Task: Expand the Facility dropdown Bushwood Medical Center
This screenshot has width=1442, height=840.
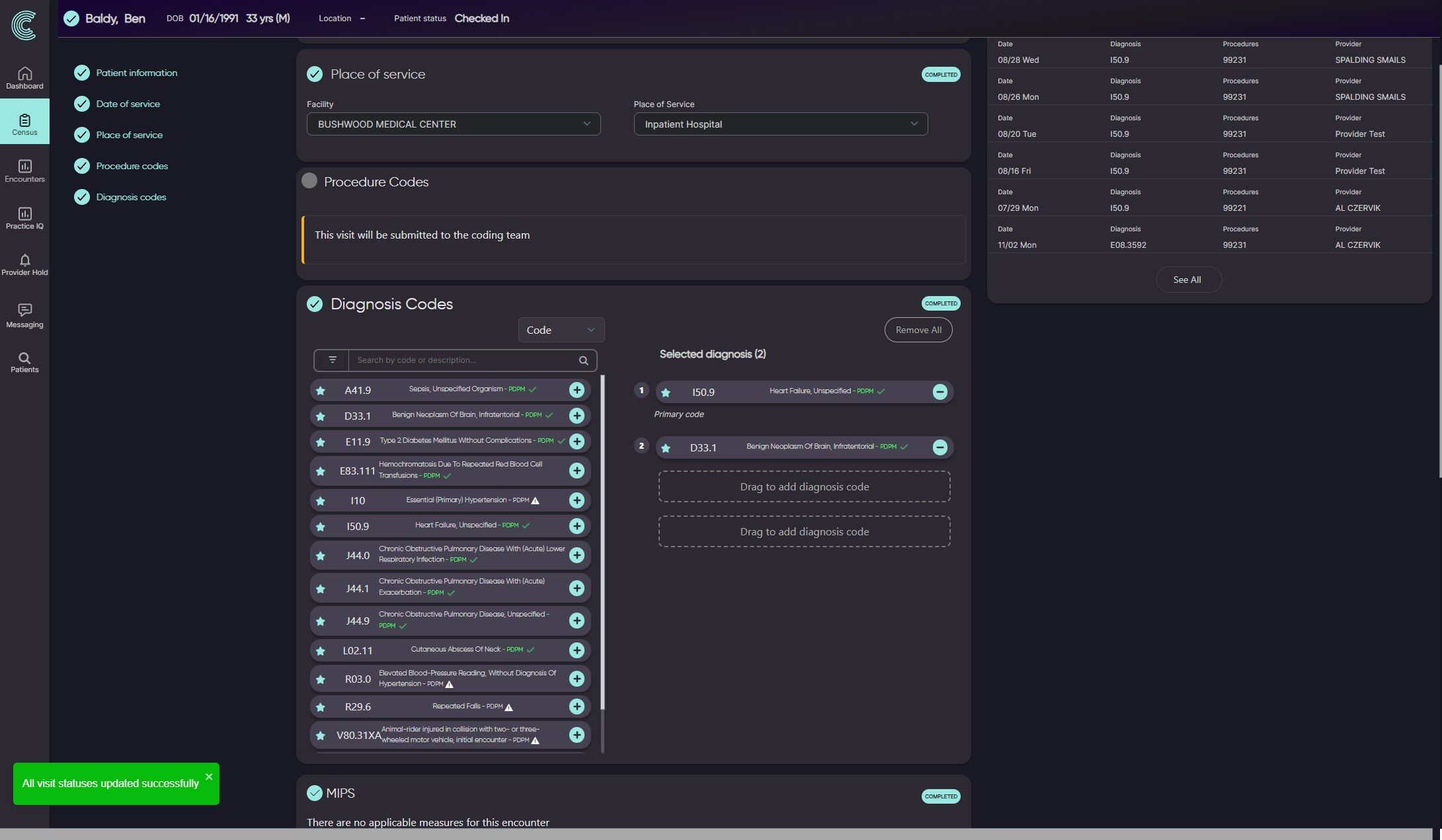Action: click(x=454, y=124)
